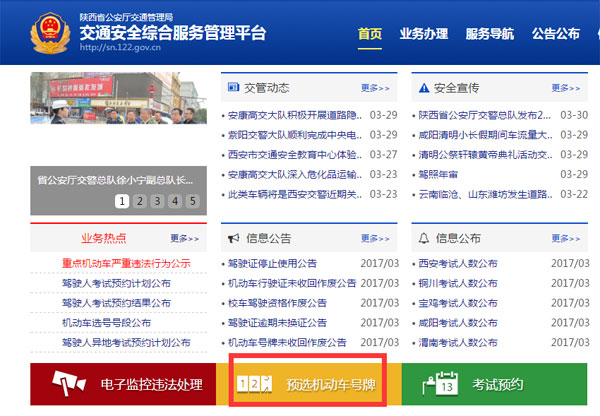Open the 公告公布 menu
The width and height of the screenshot is (600, 416).
556,34
